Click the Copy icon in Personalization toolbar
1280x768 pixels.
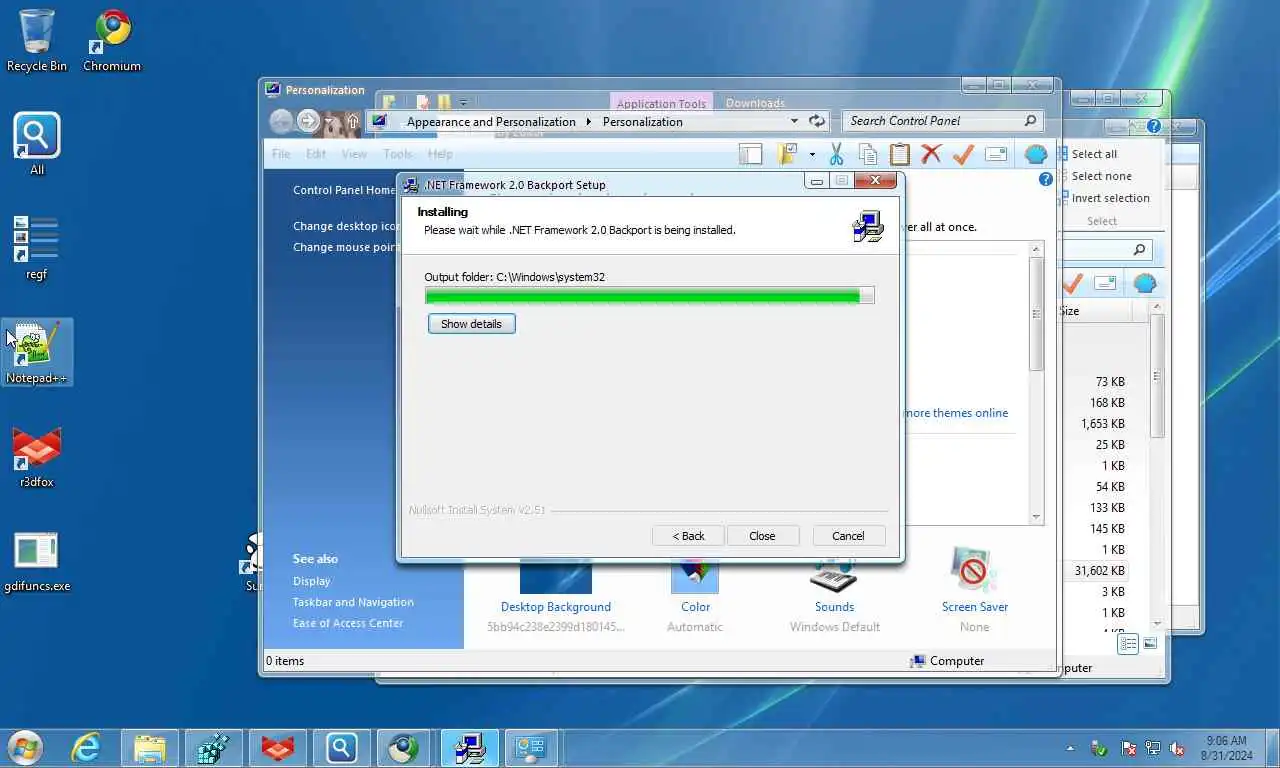[868, 154]
